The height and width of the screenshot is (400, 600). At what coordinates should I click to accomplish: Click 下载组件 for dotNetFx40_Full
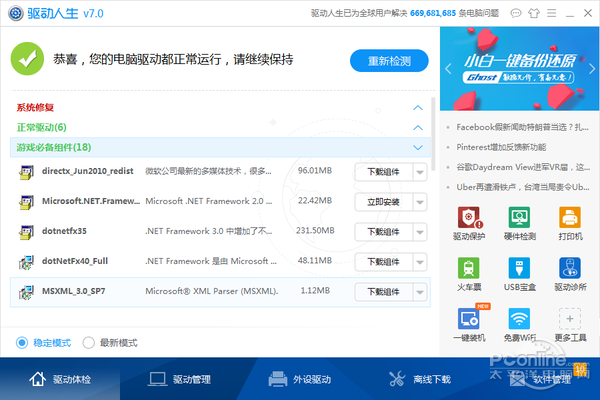[384, 262]
